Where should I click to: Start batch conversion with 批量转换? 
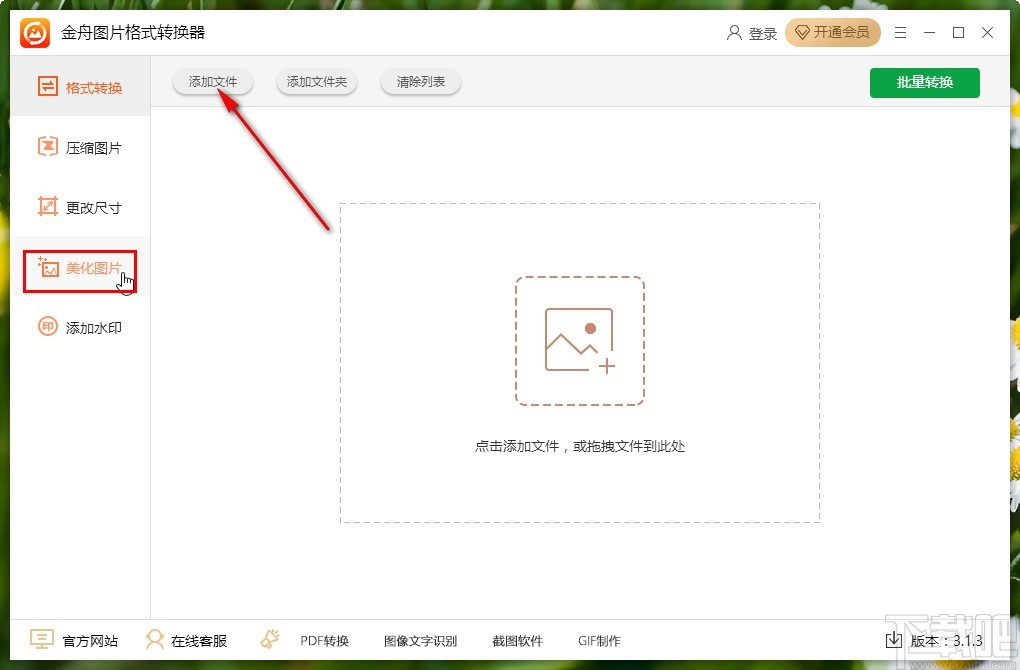click(x=924, y=83)
